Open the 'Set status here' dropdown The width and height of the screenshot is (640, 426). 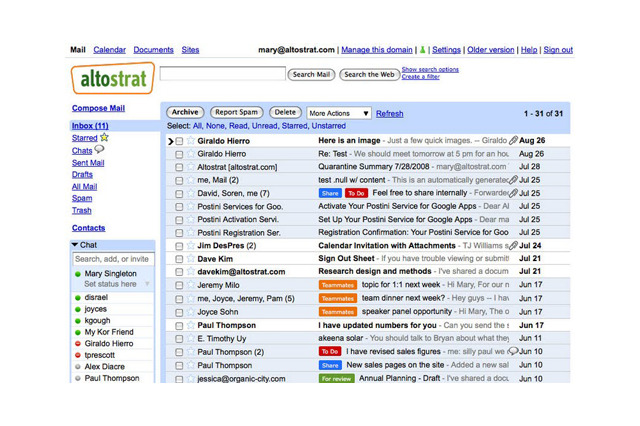147,285
